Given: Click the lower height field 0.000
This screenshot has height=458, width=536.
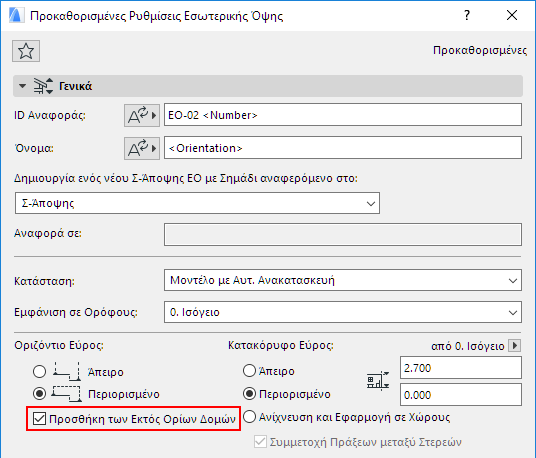Looking at the screenshot, I should coord(461,395).
